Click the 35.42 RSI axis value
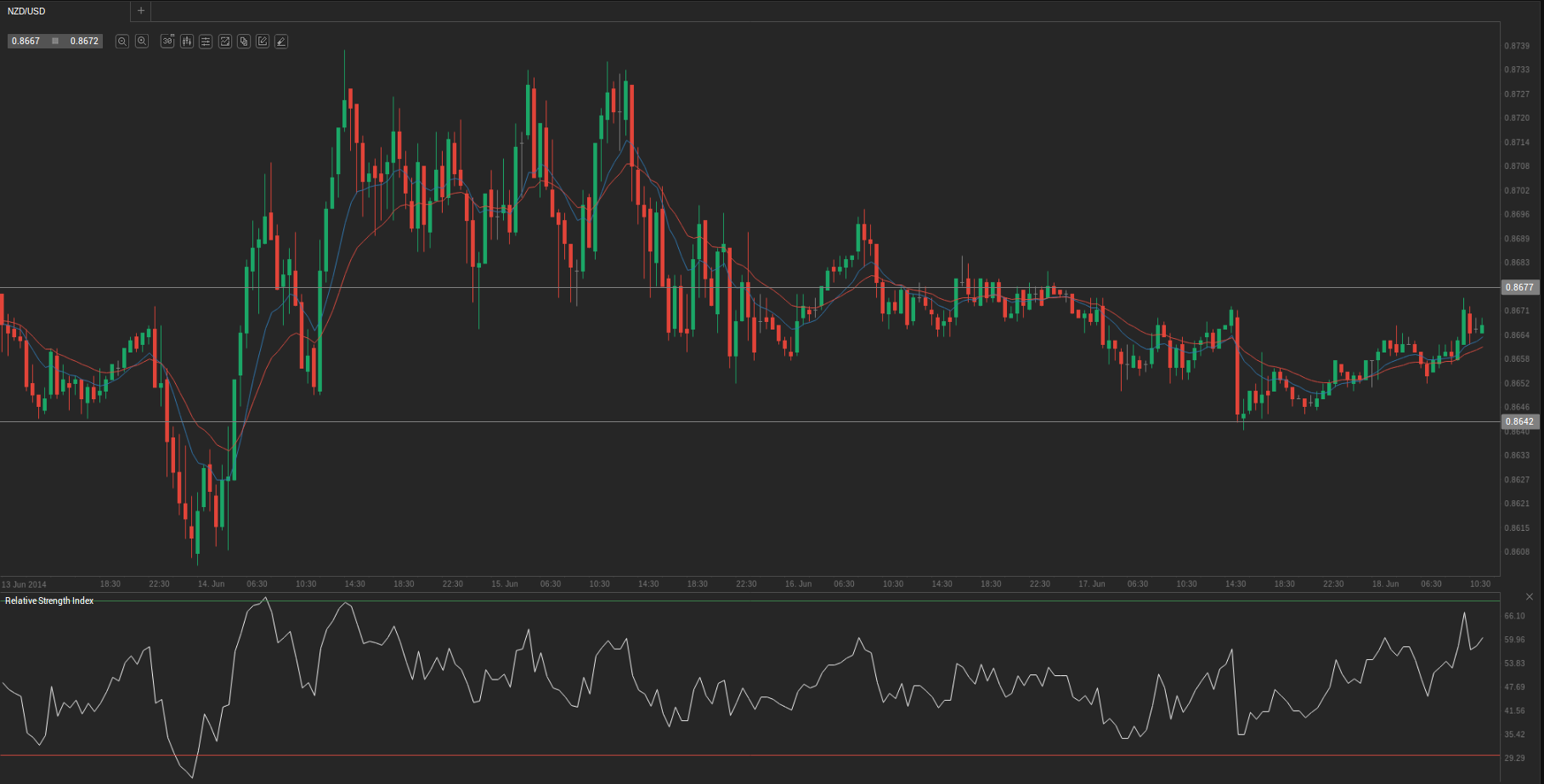The width and height of the screenshot is (1544, 784). pyautogui.click(x=1514, y=735)
